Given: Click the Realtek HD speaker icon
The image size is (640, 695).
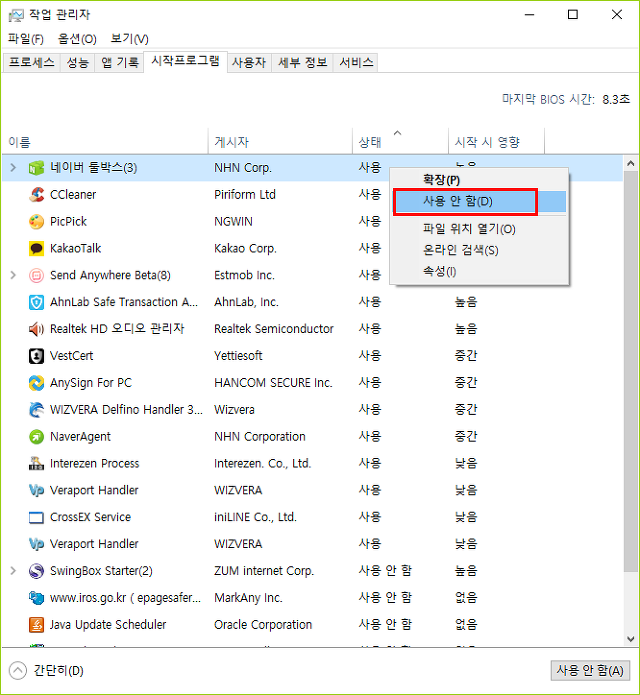Looking at the screenshot, I should click(36, 329).
